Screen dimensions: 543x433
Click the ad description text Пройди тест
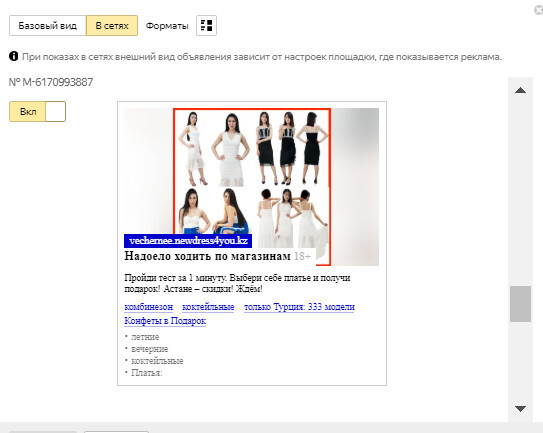(237, 283)
